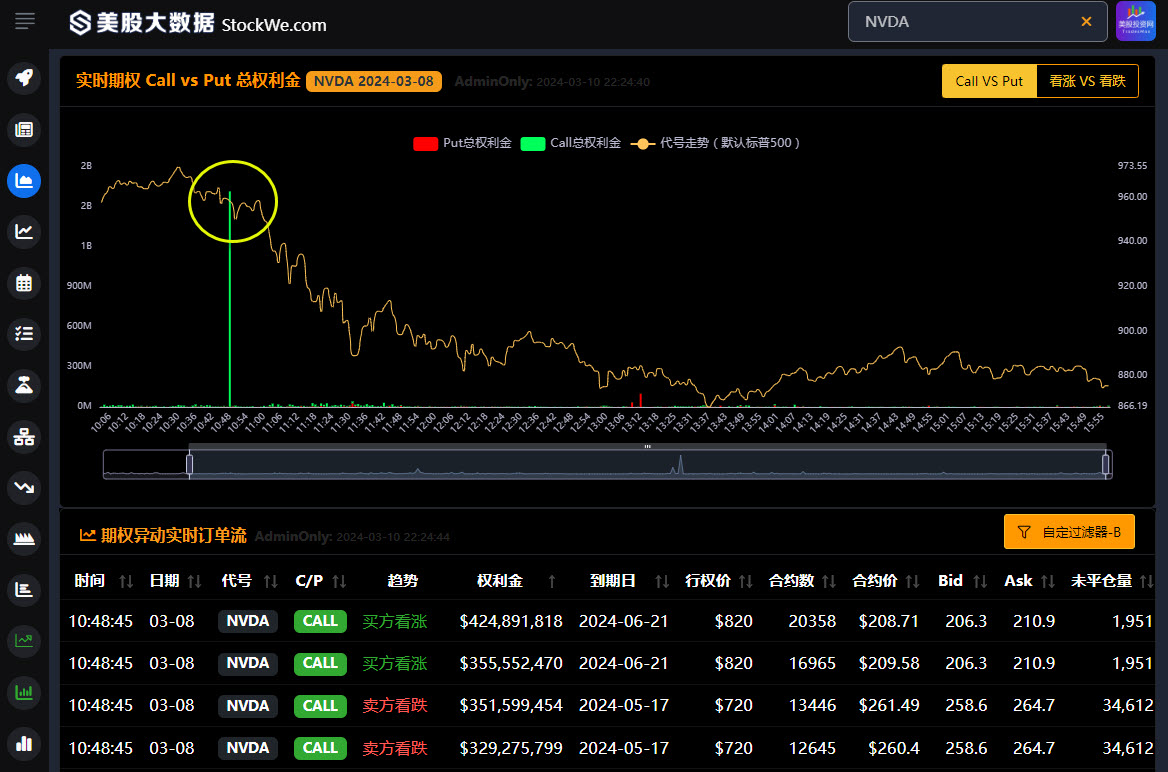1168x772 pixels.
Task: Open the calendar sidebar icon
Action: [24, 283]
